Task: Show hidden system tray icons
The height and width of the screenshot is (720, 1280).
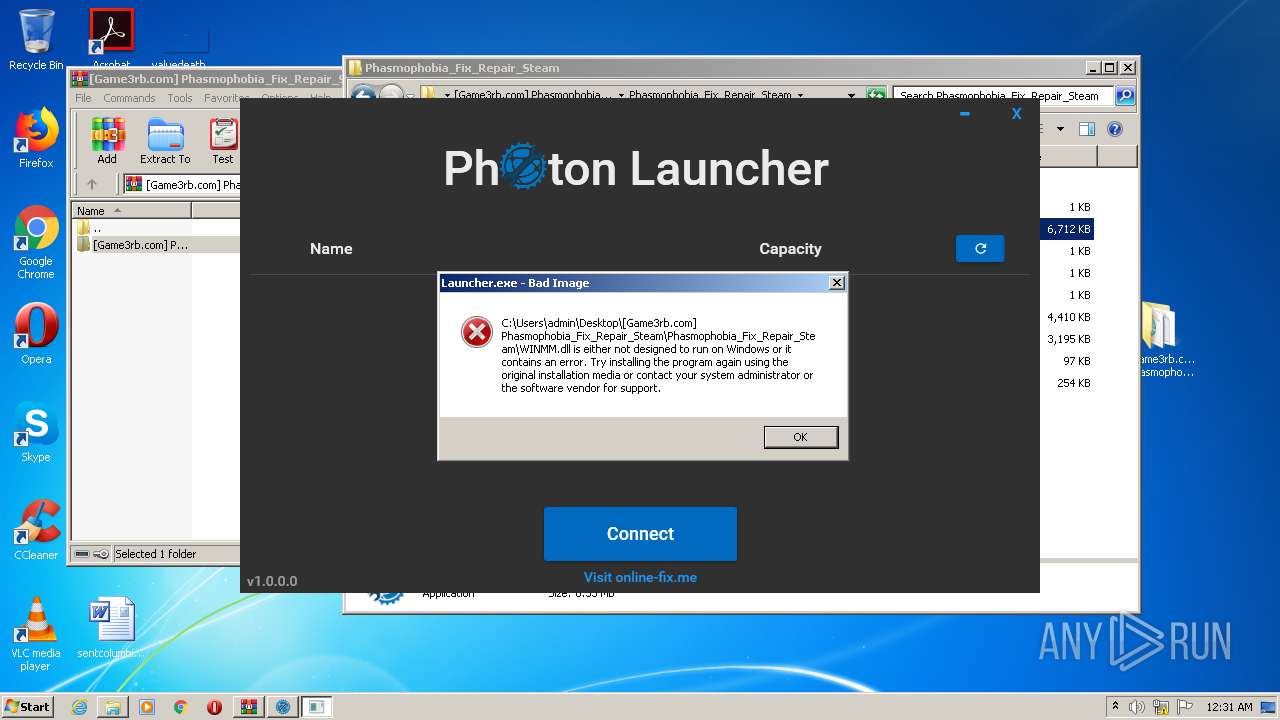Action: tap(1115, 706)
